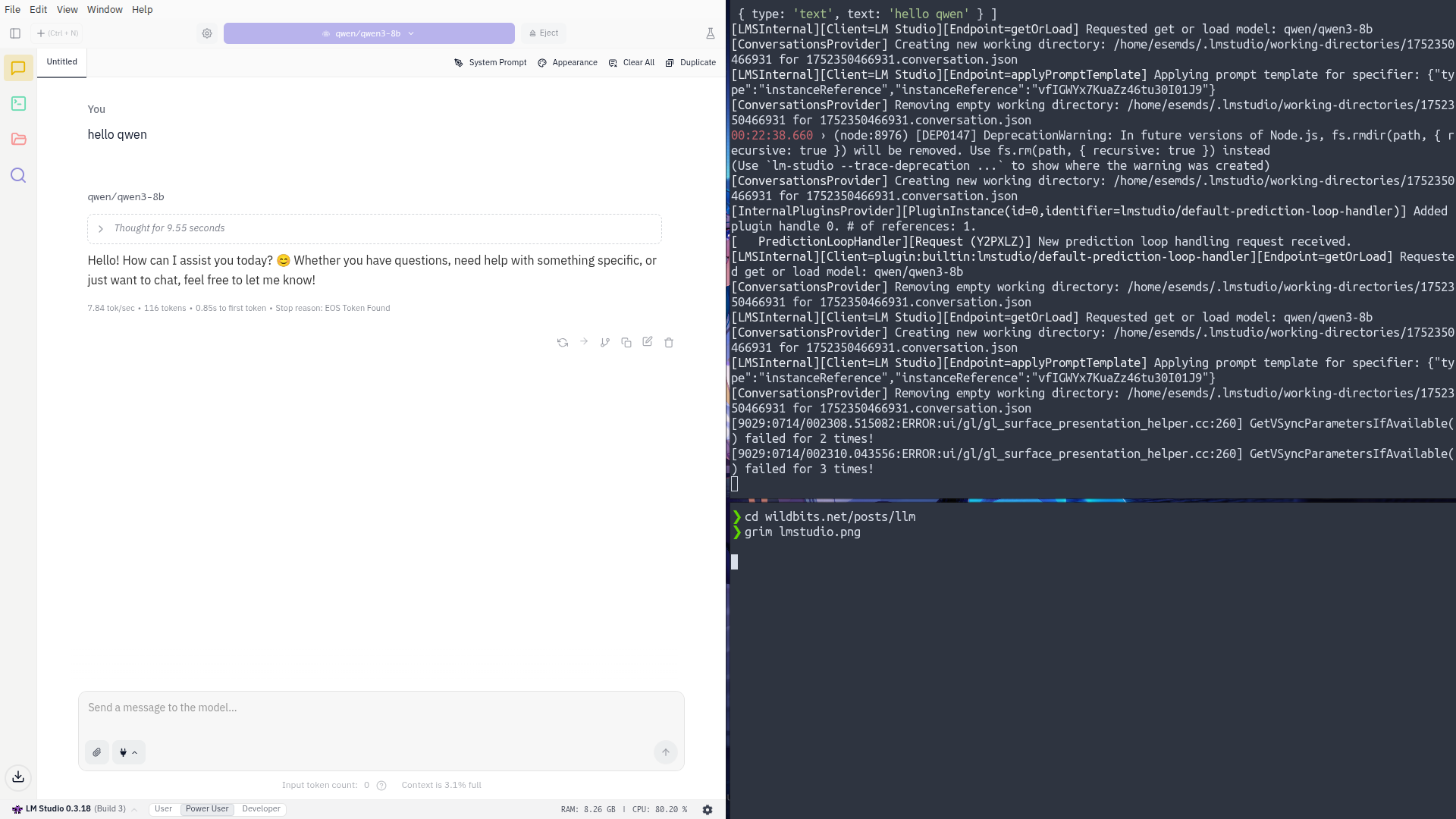Branch the conversation from this message
Screen dimensions: 1456x819
[x=604, y=343]
